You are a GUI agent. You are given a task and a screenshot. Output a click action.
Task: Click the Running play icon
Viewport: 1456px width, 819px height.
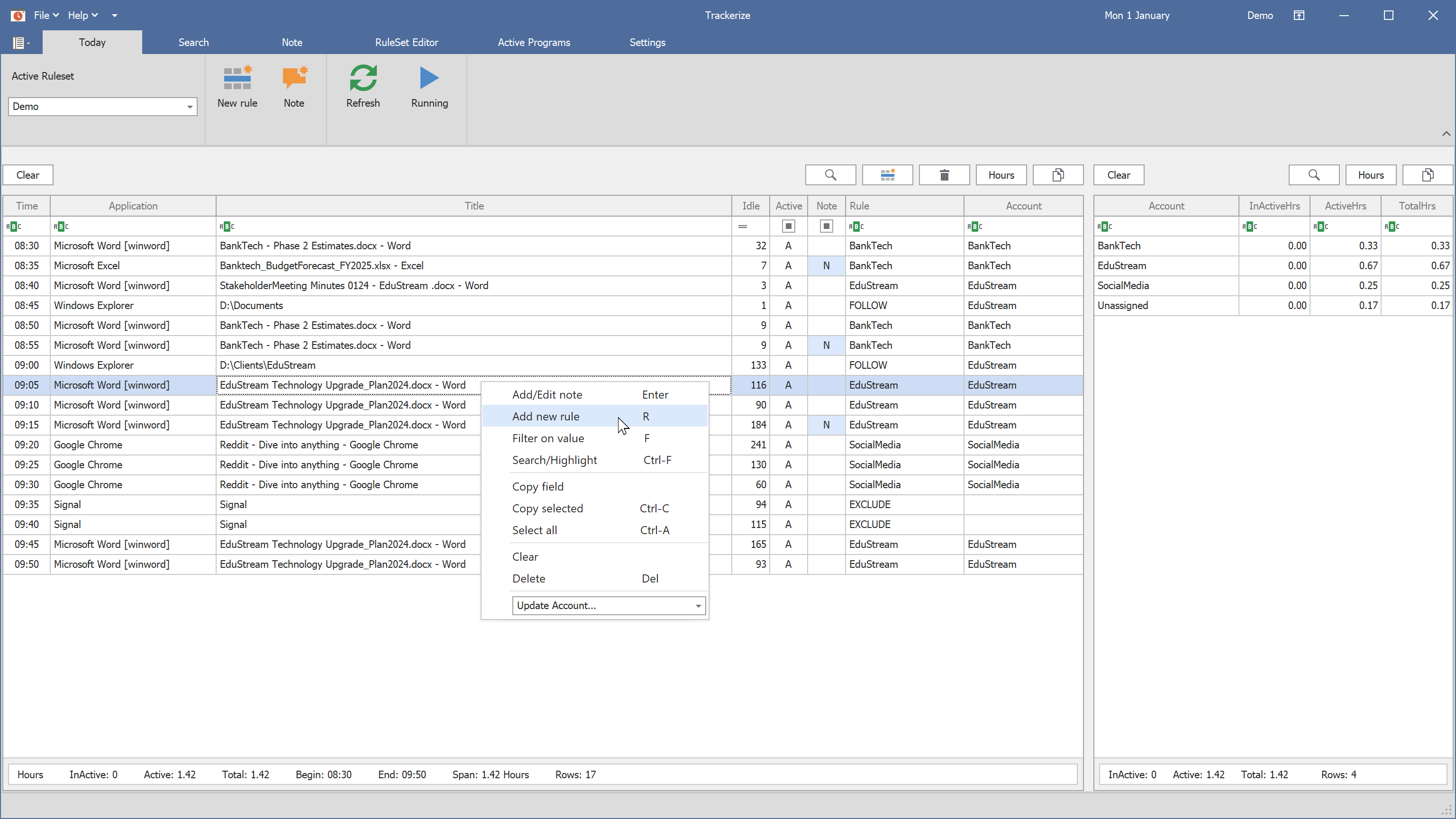click(x=429, y=77)
